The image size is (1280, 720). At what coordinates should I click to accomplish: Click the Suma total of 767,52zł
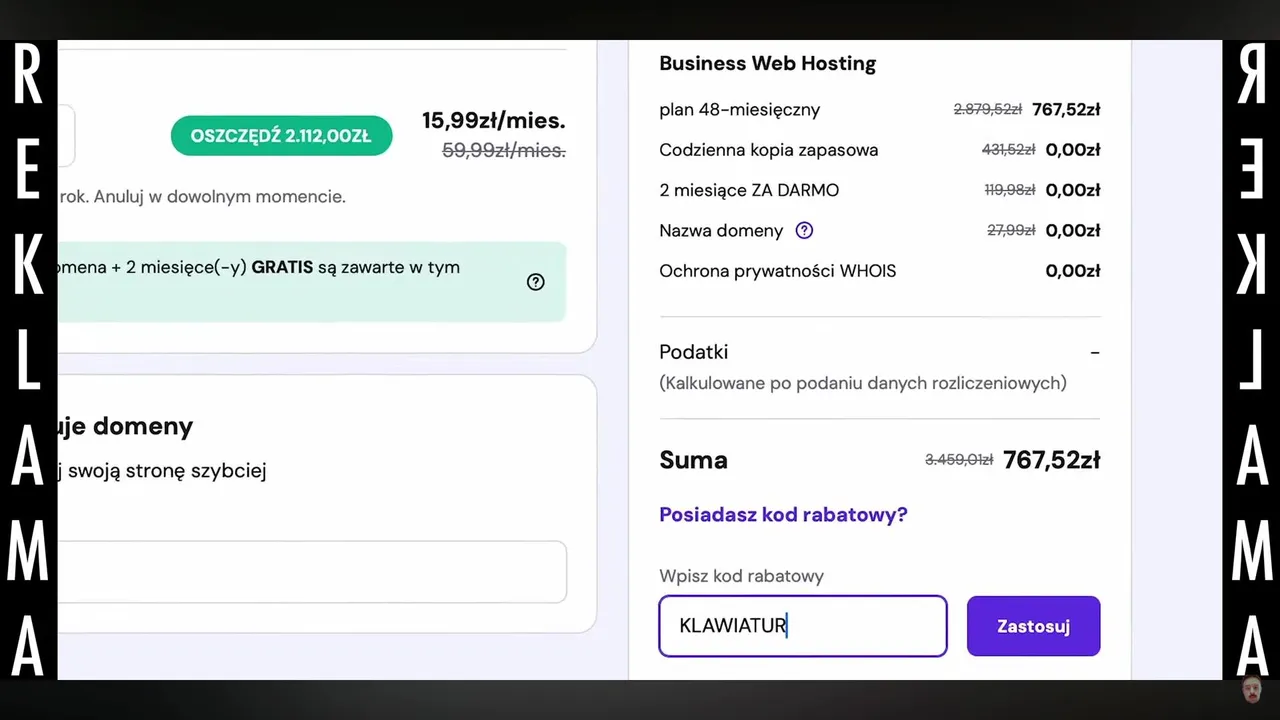click(x=1051, y=460)
